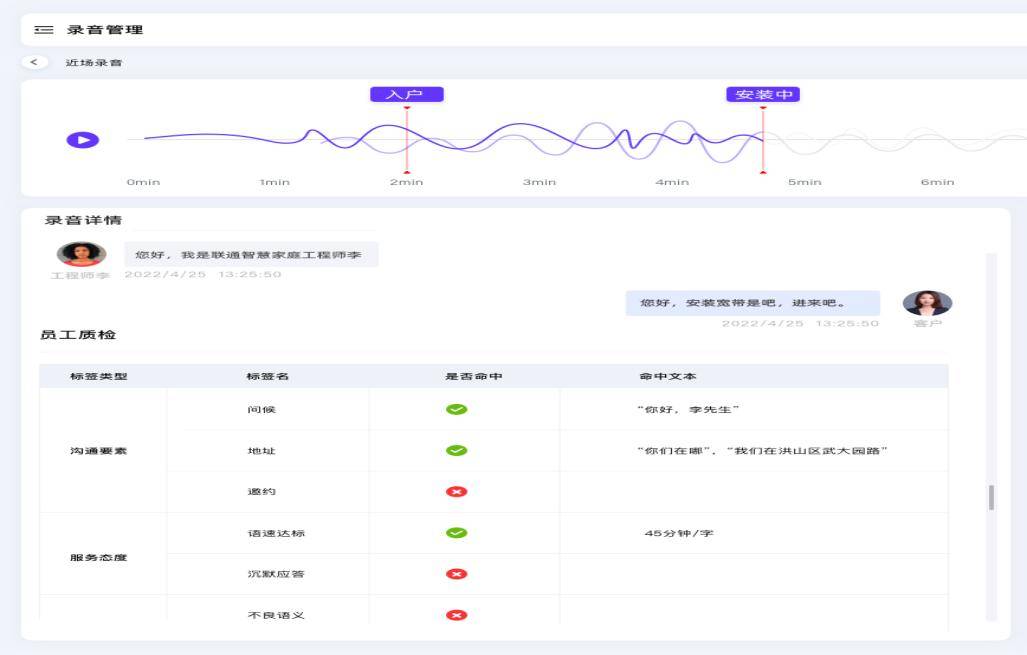Click the 安装中 timeline marker label

coord(763,95)
